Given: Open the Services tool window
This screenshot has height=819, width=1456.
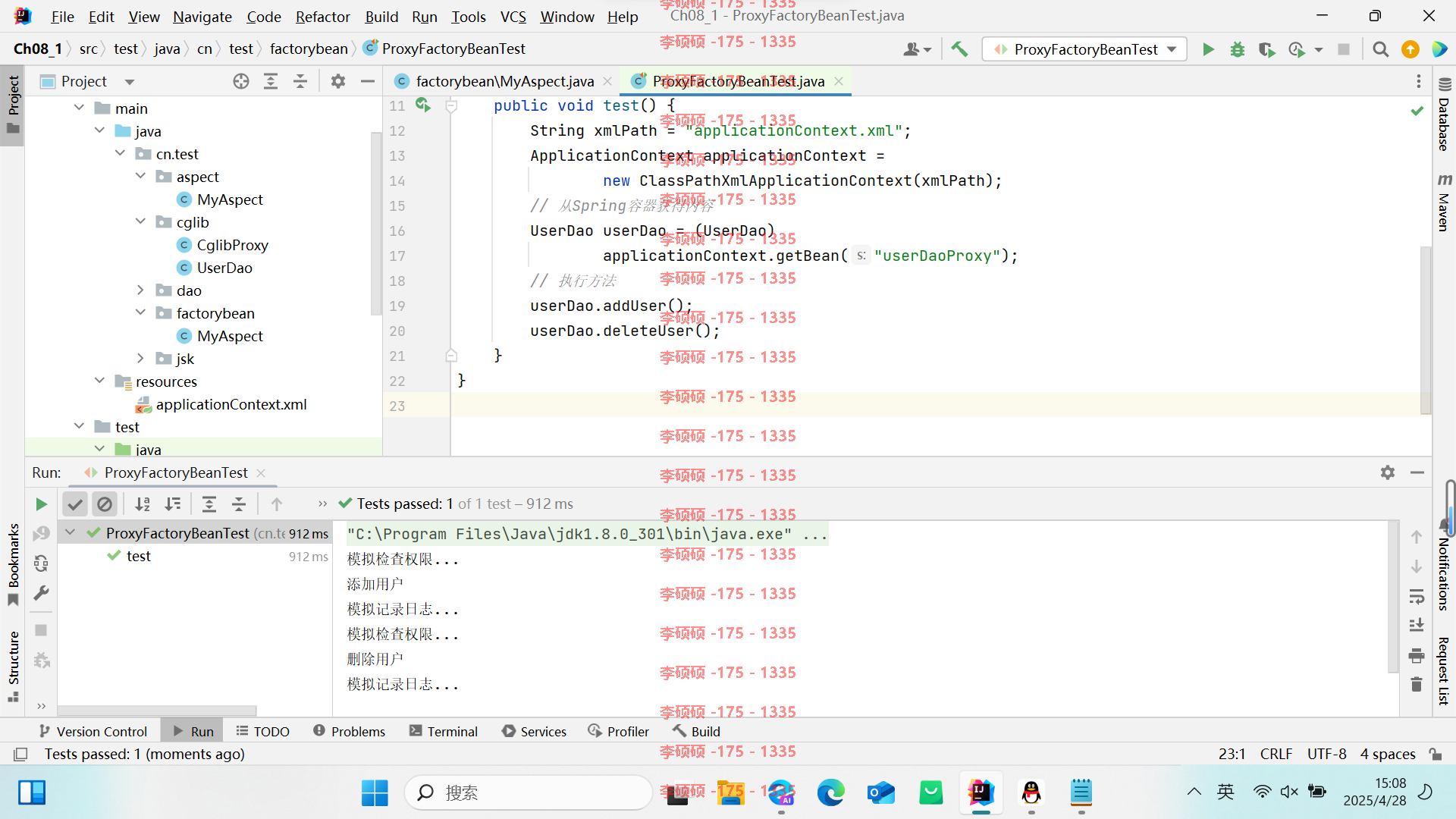Looking at the screenshot, I should [534, 731].
